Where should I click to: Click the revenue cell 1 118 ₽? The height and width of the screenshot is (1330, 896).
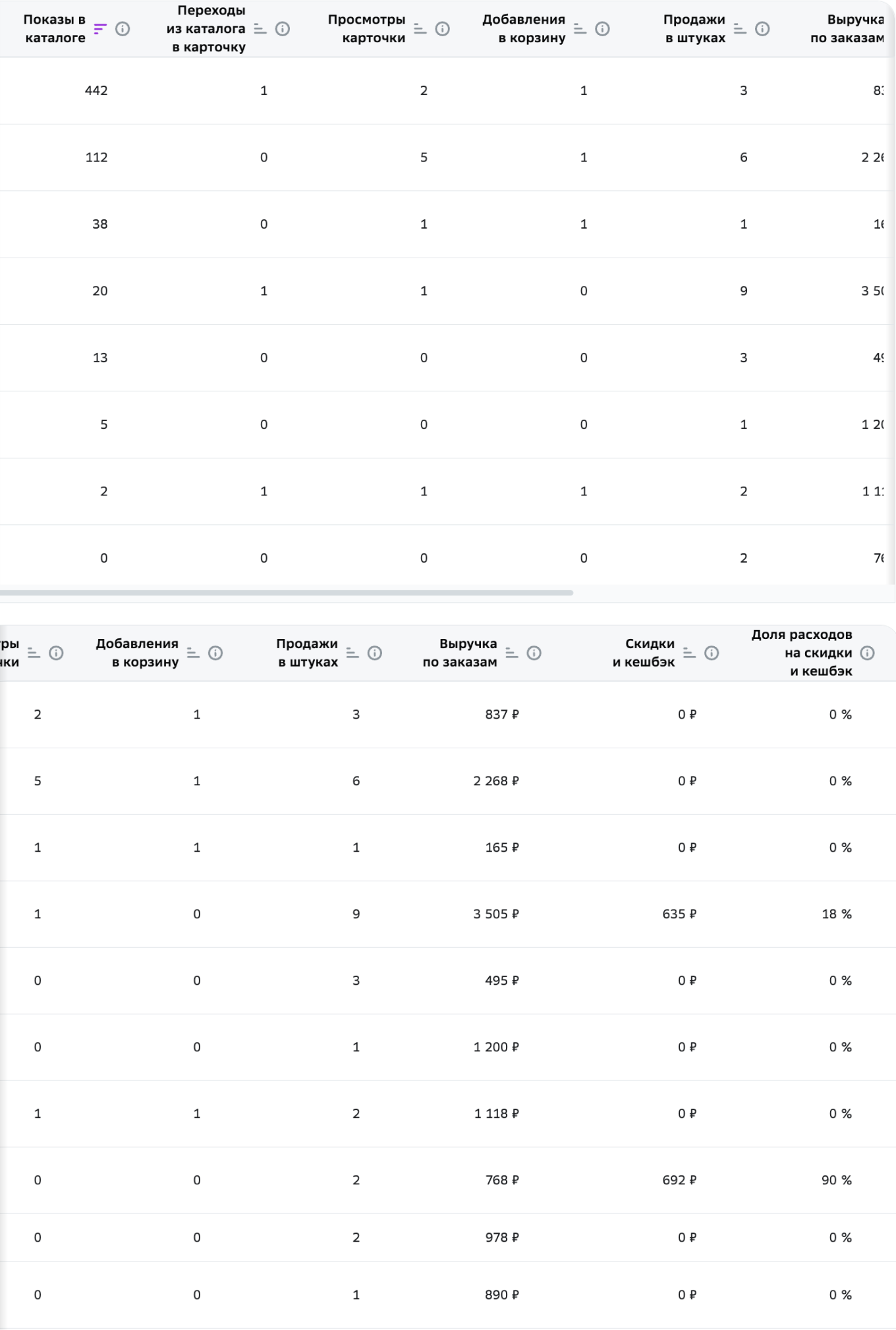tap(497, 1114)
